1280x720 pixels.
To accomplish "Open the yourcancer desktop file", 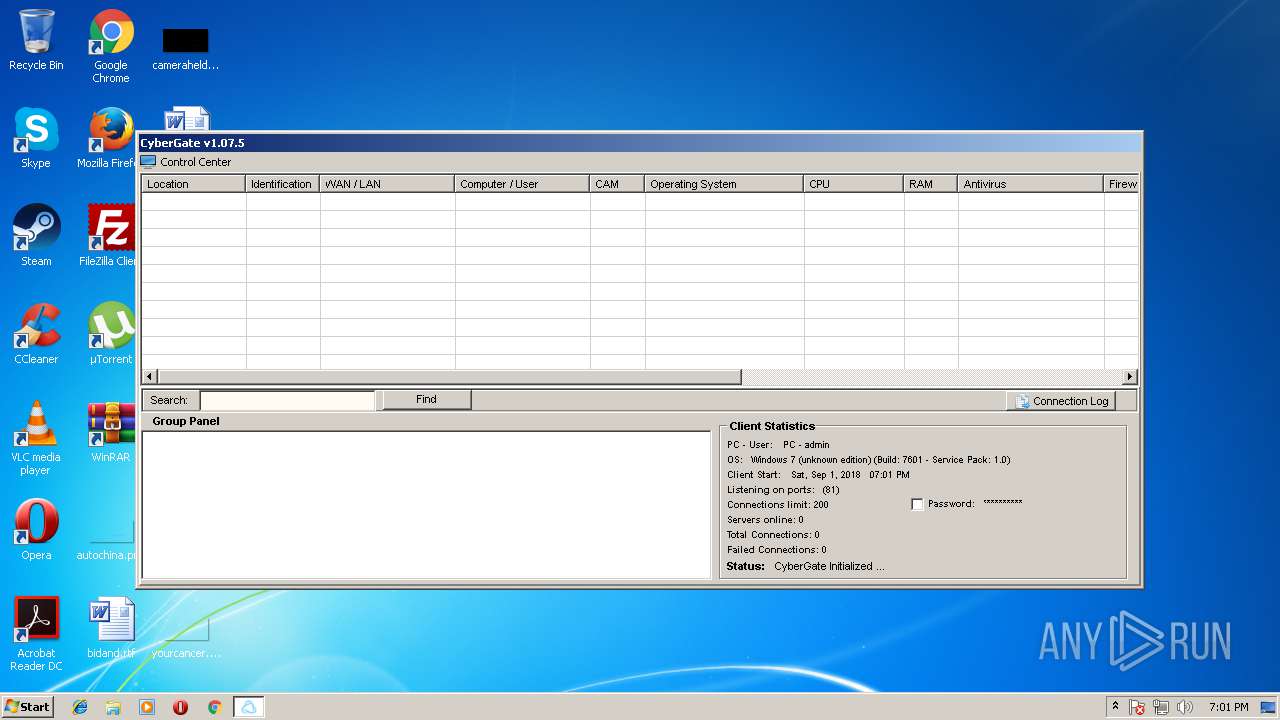I will (x=185, y=638).
